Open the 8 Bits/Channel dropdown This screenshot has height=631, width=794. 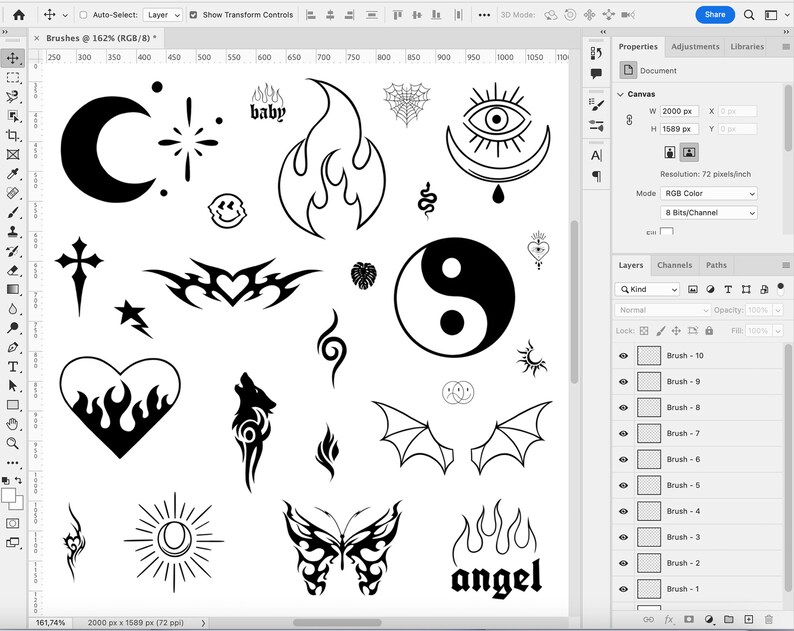pos(708,213)
